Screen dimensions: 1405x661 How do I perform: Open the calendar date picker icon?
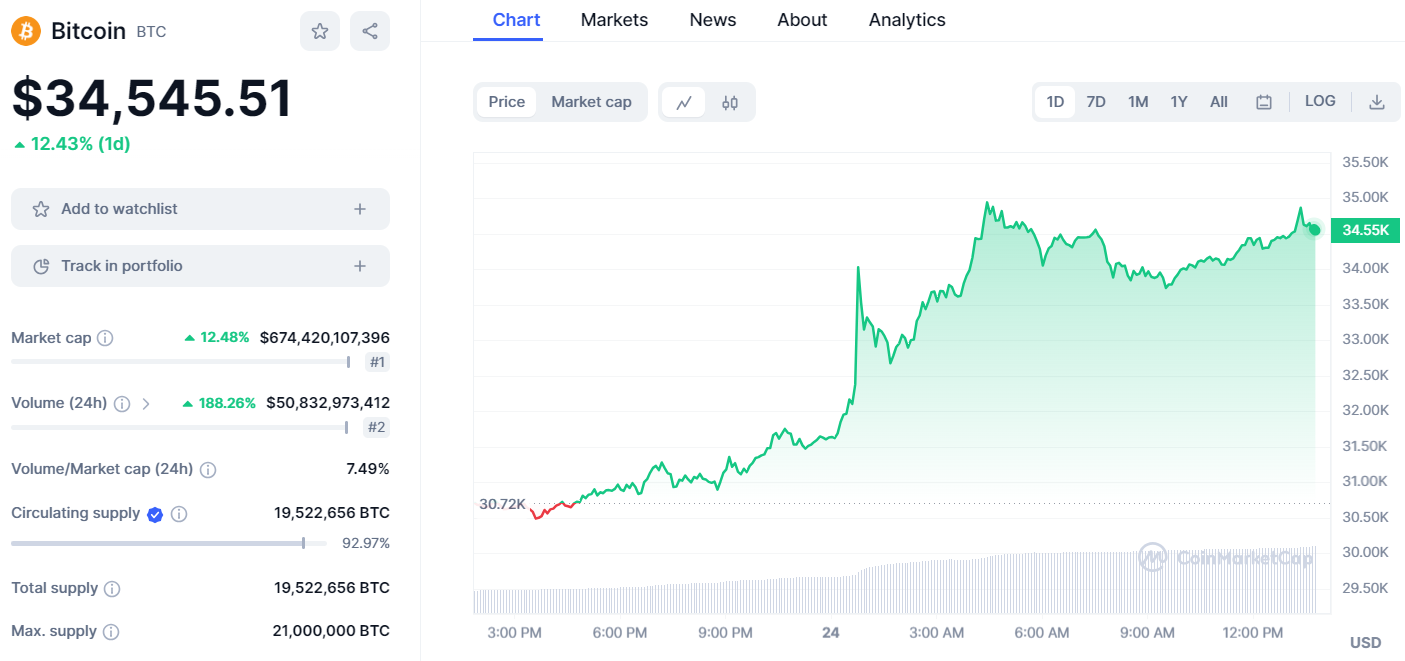tap(1263, 101)
